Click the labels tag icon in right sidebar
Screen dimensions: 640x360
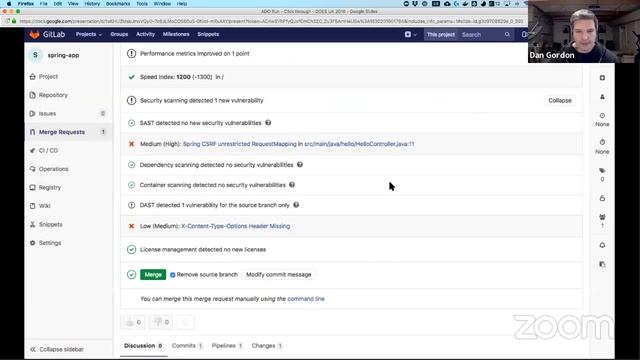(x=602, y=171)
